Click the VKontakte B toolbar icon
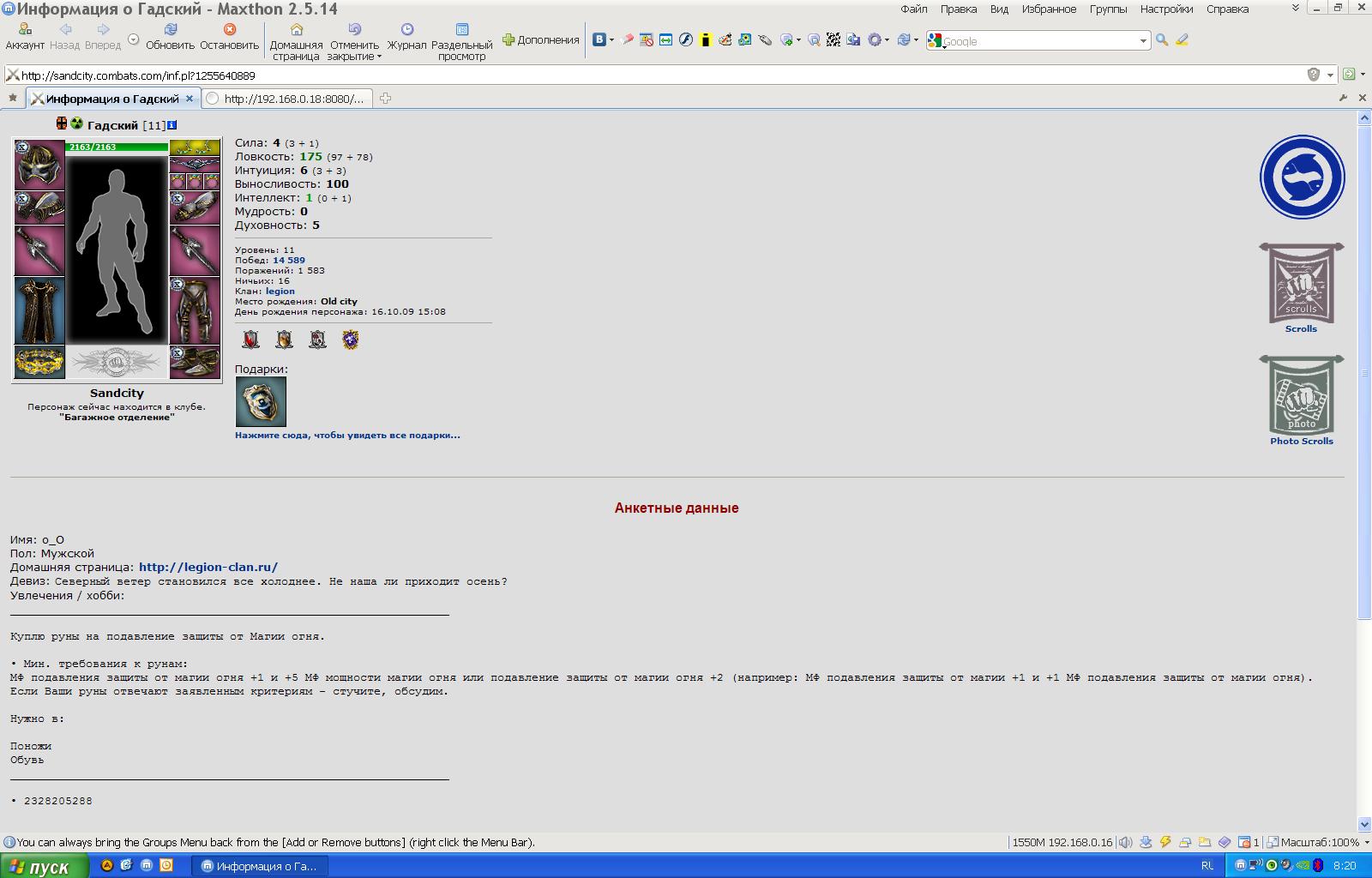Screen dimensions: 1372x878 click(599, 39)
